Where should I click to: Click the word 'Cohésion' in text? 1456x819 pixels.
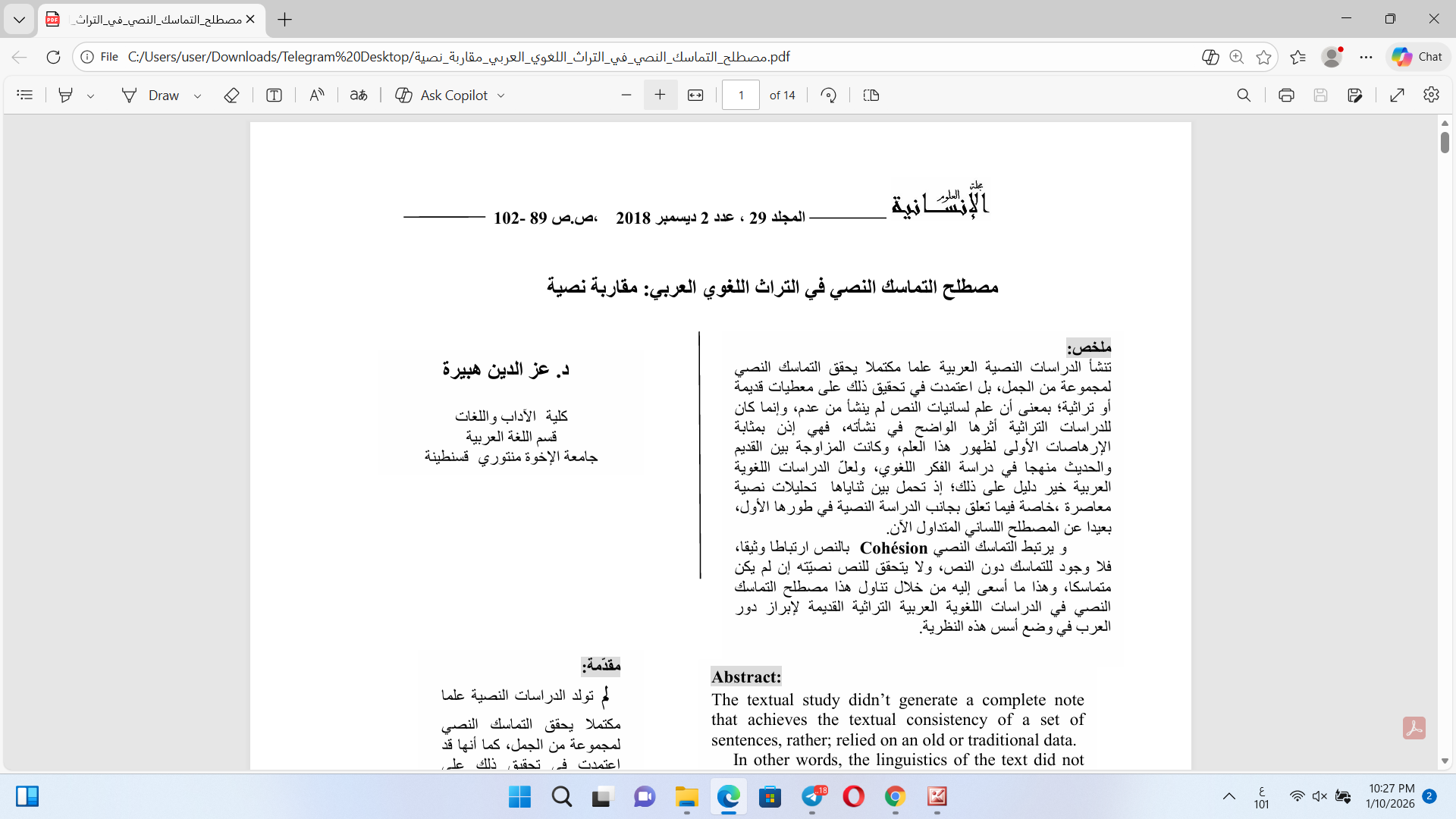(x=893, y=548)
